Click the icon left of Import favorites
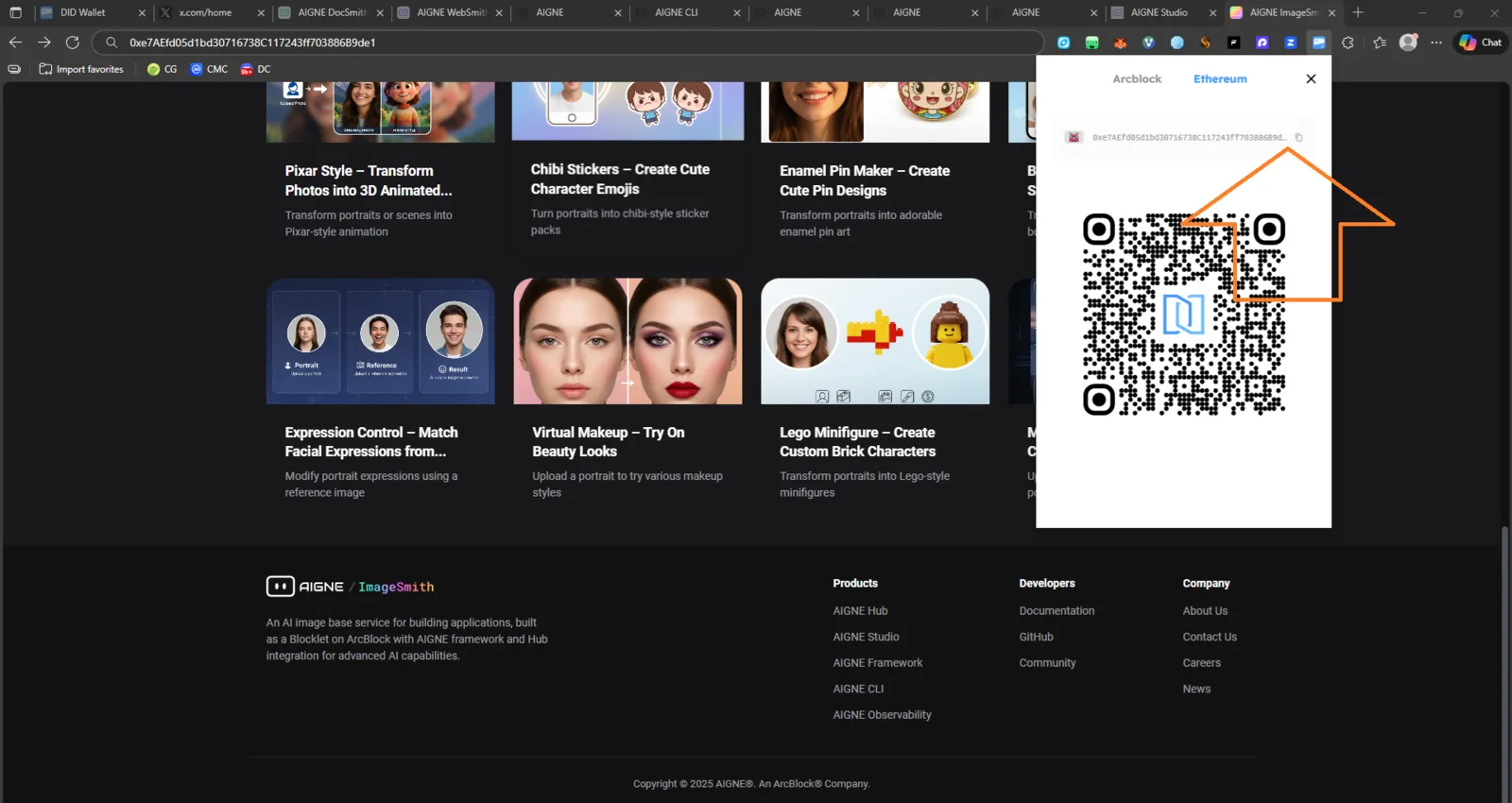This screenshot has width=1512, height=803. [14, 69]
